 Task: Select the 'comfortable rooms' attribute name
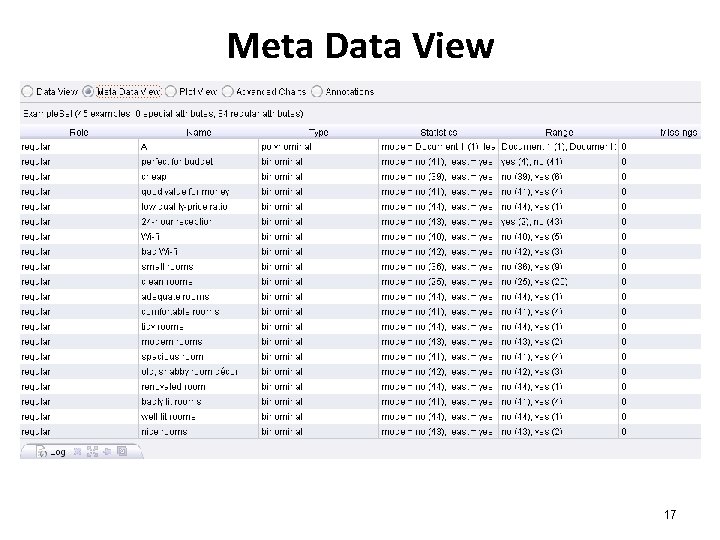click(180, 312)
